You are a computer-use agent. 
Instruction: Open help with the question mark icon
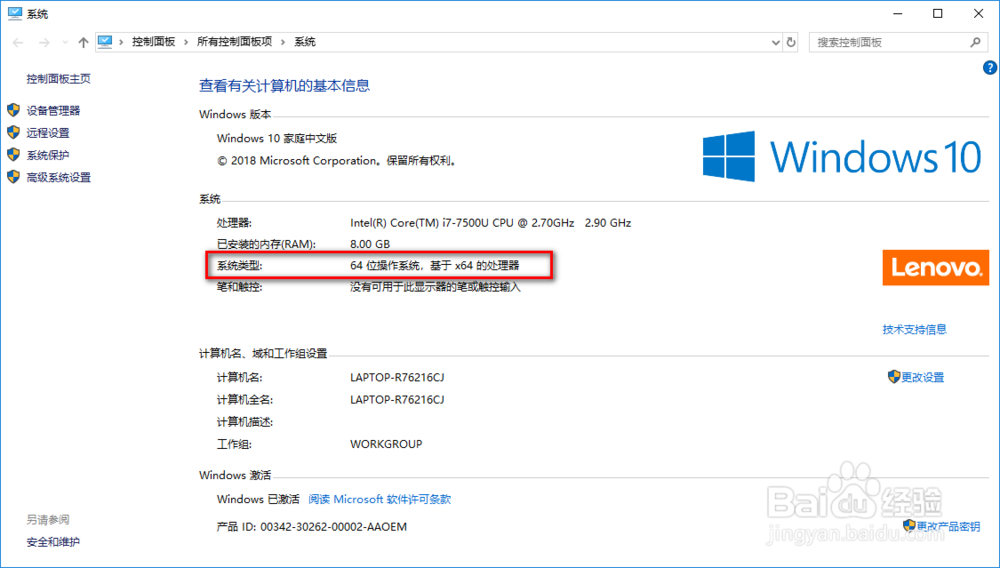click(x=990, y=68)
